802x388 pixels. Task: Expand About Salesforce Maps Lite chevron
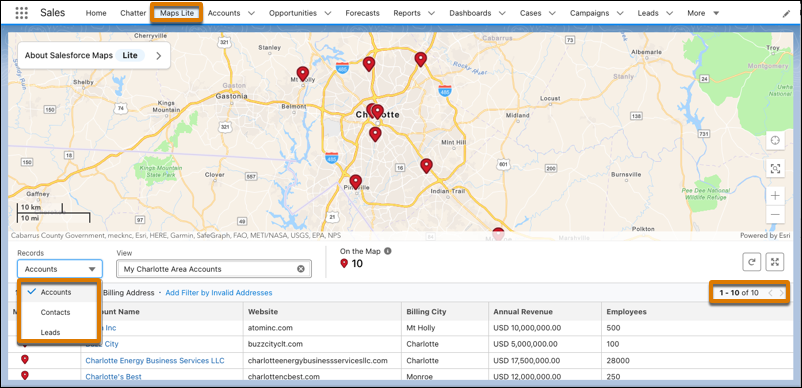159,56
